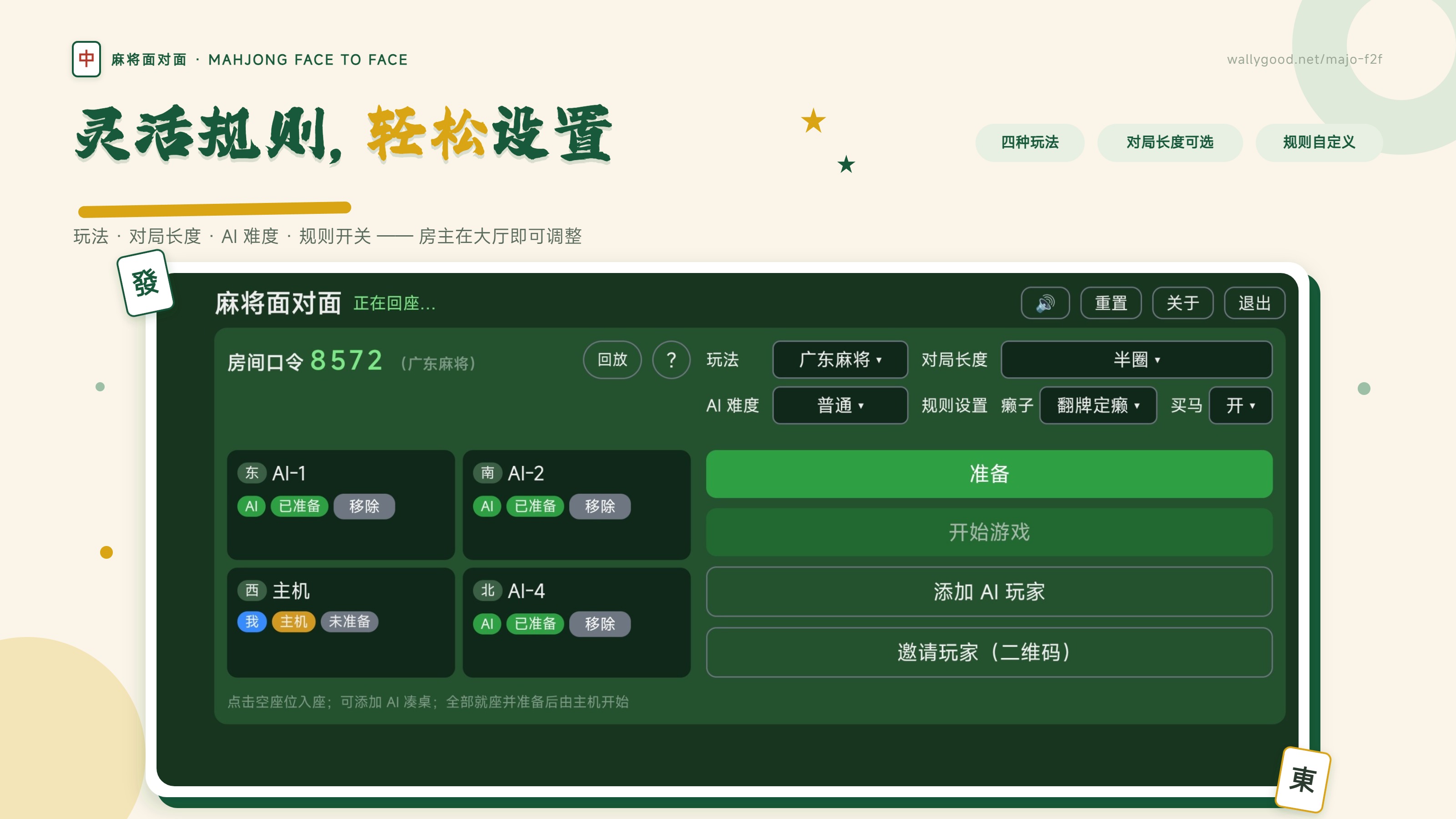Click the AI tag on the AI-1 card
This screenshot has width=1456, height=819.
point(252,506)
